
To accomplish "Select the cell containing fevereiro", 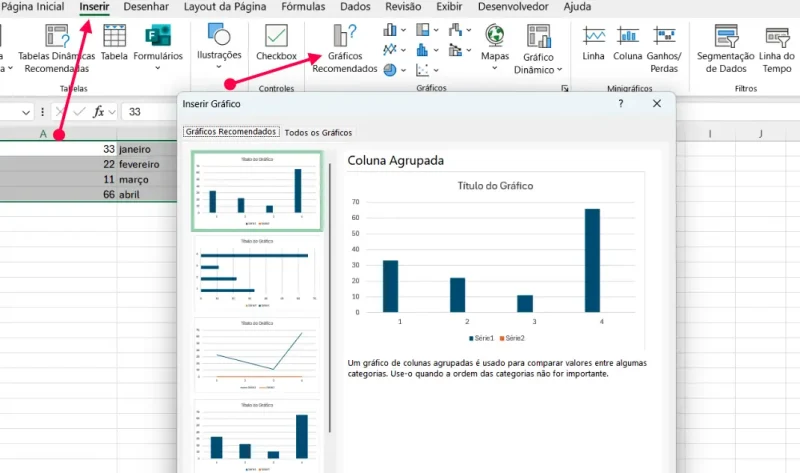I will pos(147,164).
